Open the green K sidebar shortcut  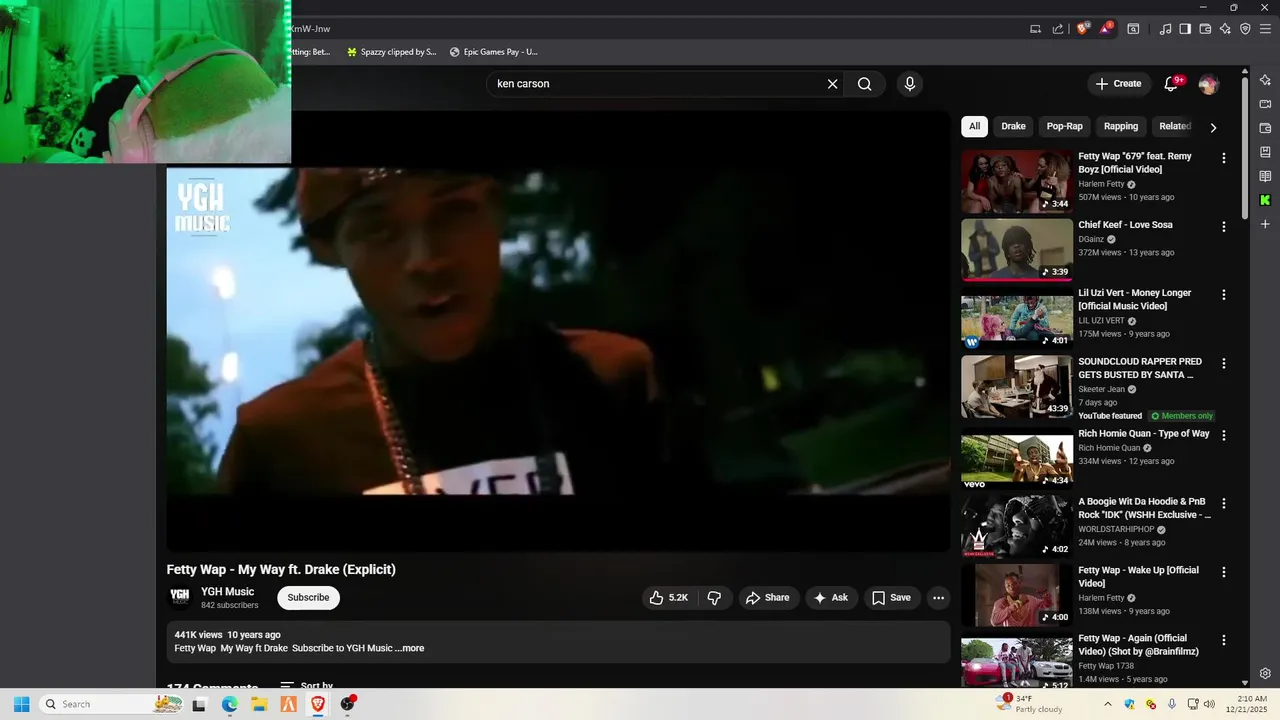(1265, 200)
